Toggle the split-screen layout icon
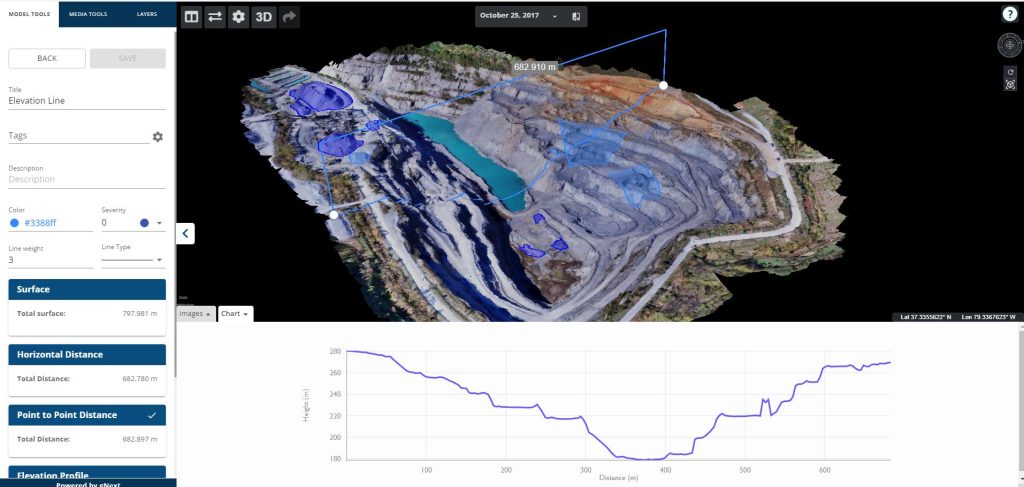 tap(191, 17)
